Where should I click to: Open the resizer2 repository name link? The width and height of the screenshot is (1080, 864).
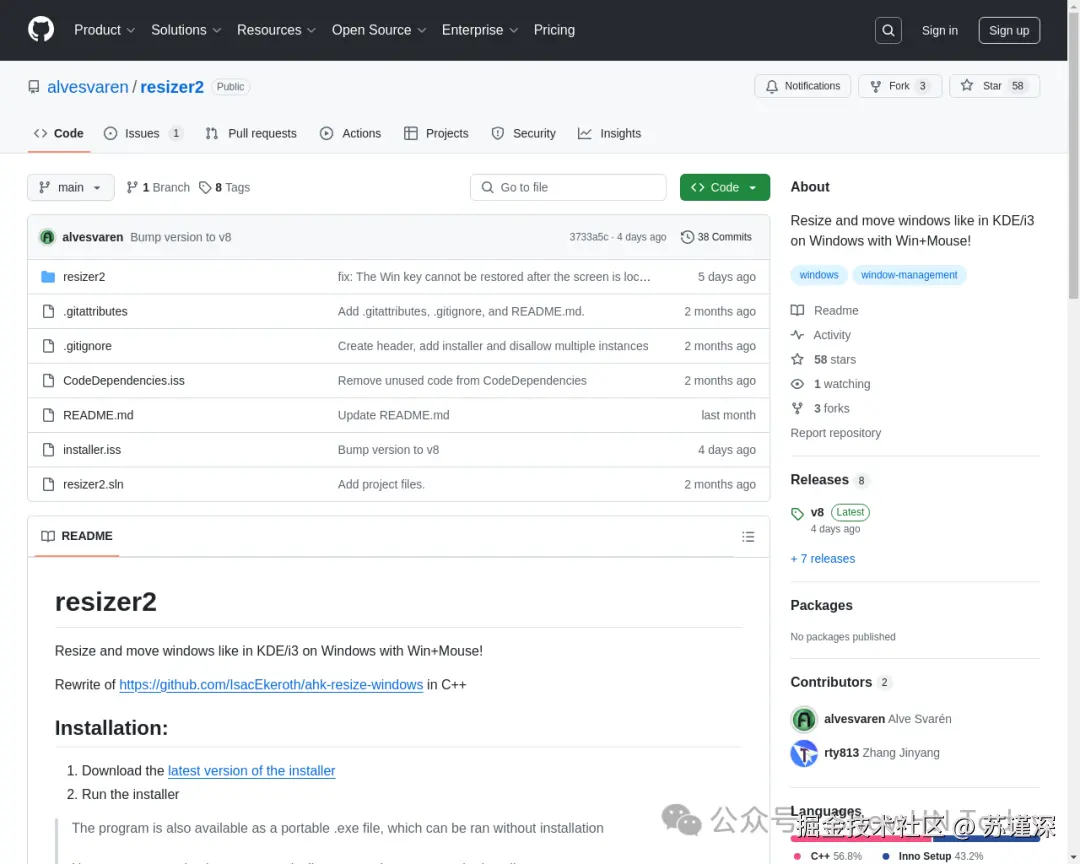(172, 87)
